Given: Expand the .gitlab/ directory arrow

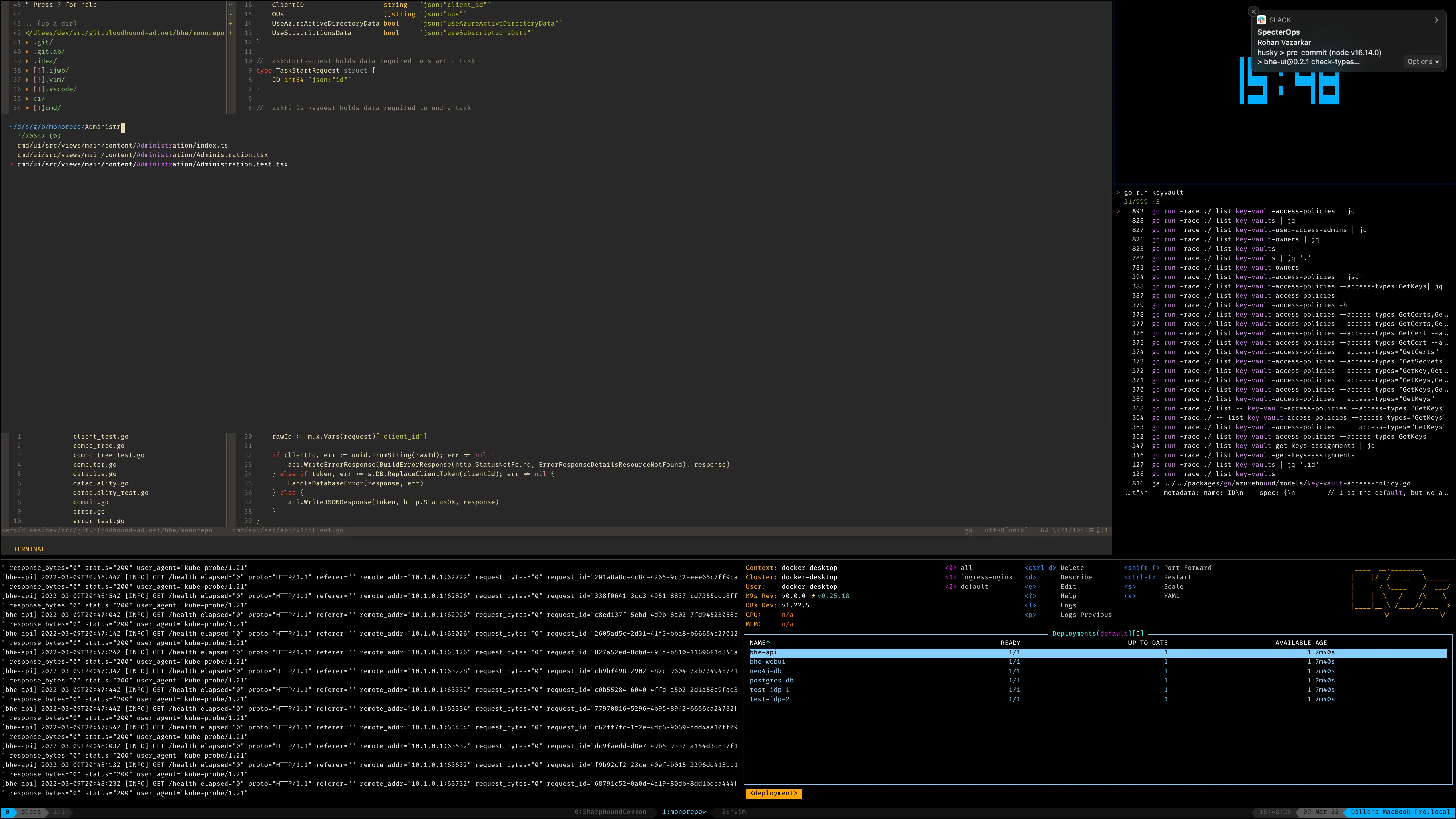Looking at the screenshot, I should [x=27, y=51].
